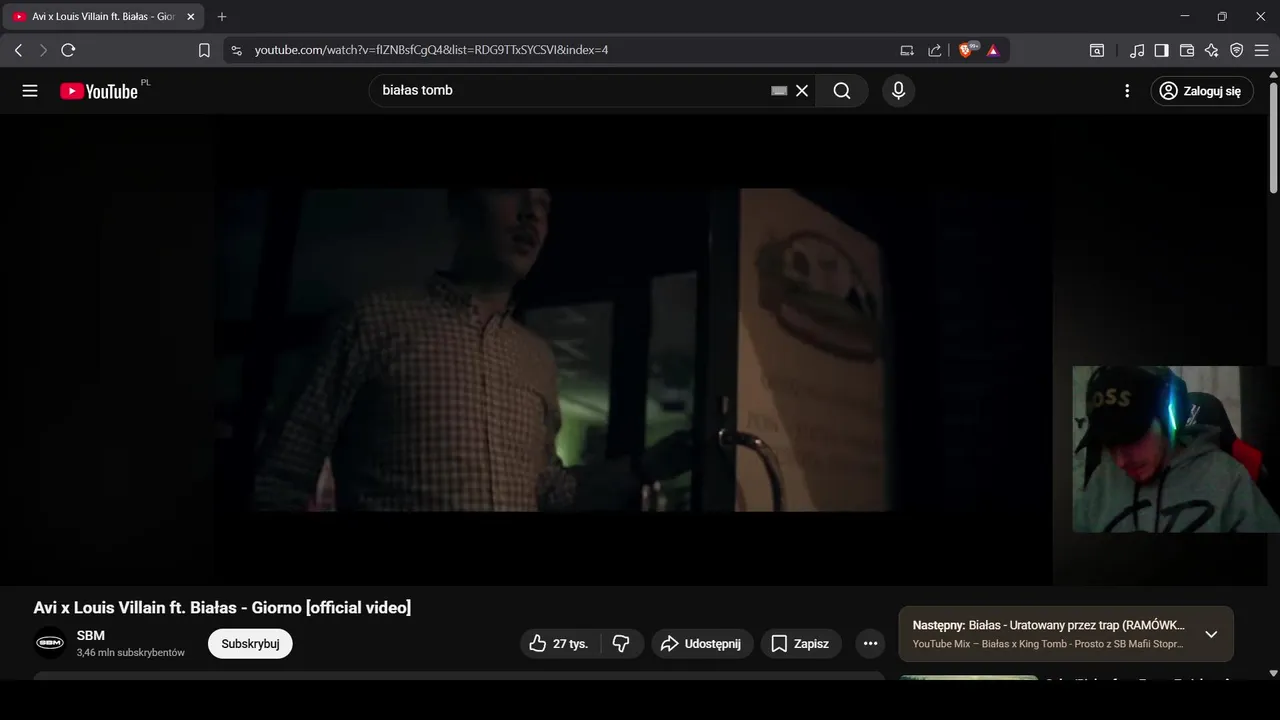Open the SBM channel name link
The height and width of the screenshot is (720, 1280).
[x=91, y=636]
